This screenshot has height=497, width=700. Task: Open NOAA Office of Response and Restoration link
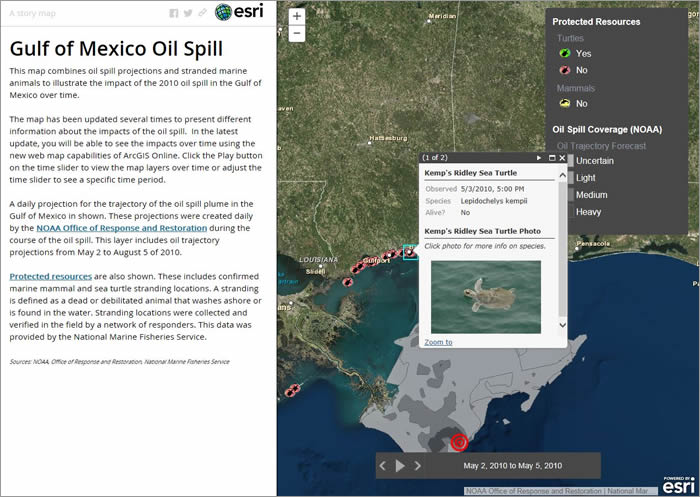tap(121, 228)
